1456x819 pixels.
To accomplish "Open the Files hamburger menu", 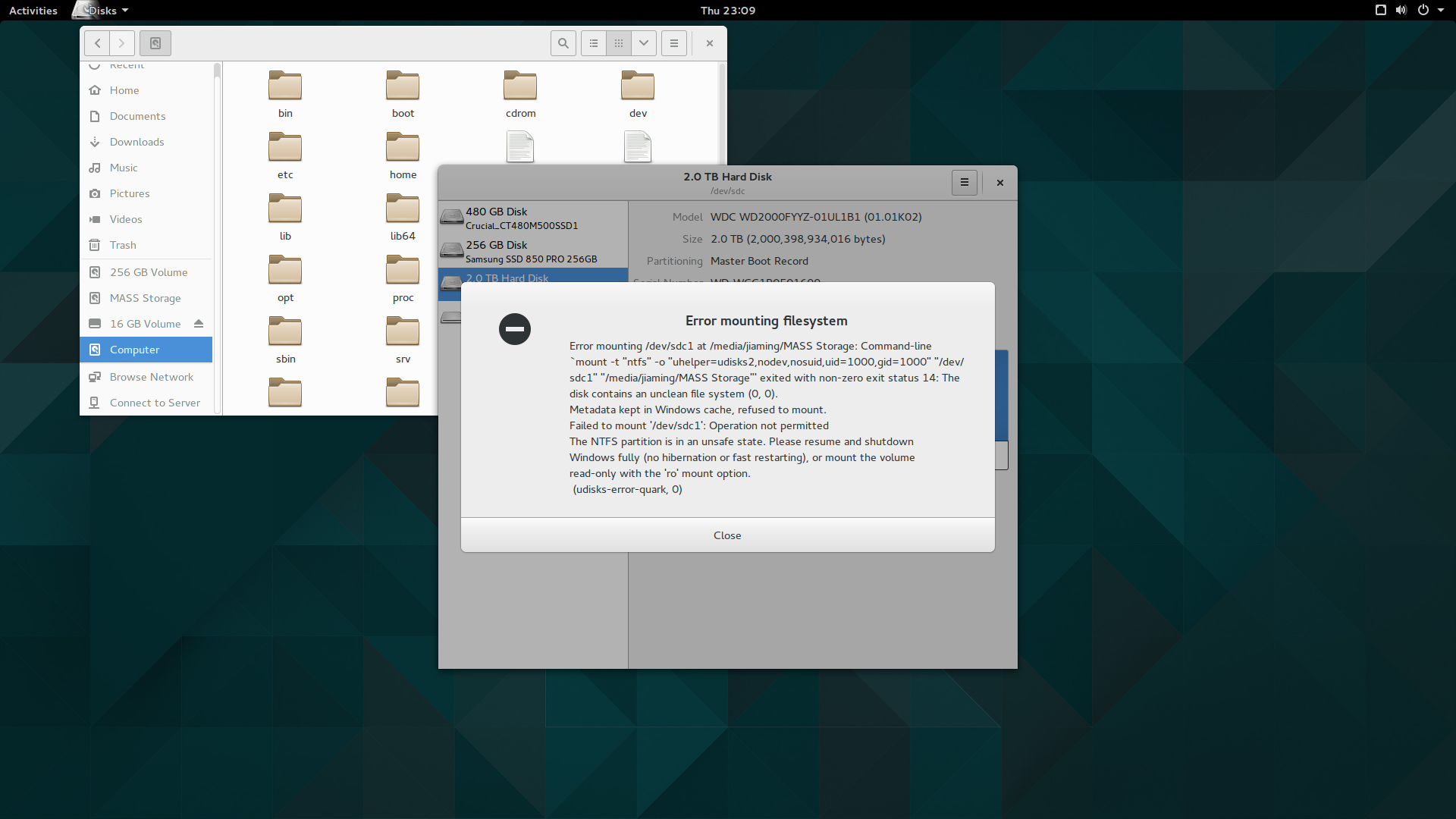I will pos(673,43).
